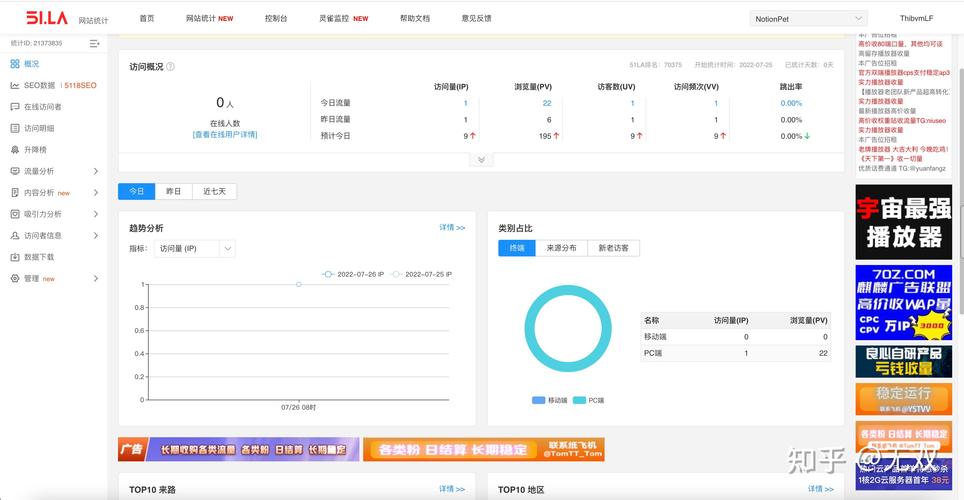Click the 升降榜 ranking icon

coord(15,150)
